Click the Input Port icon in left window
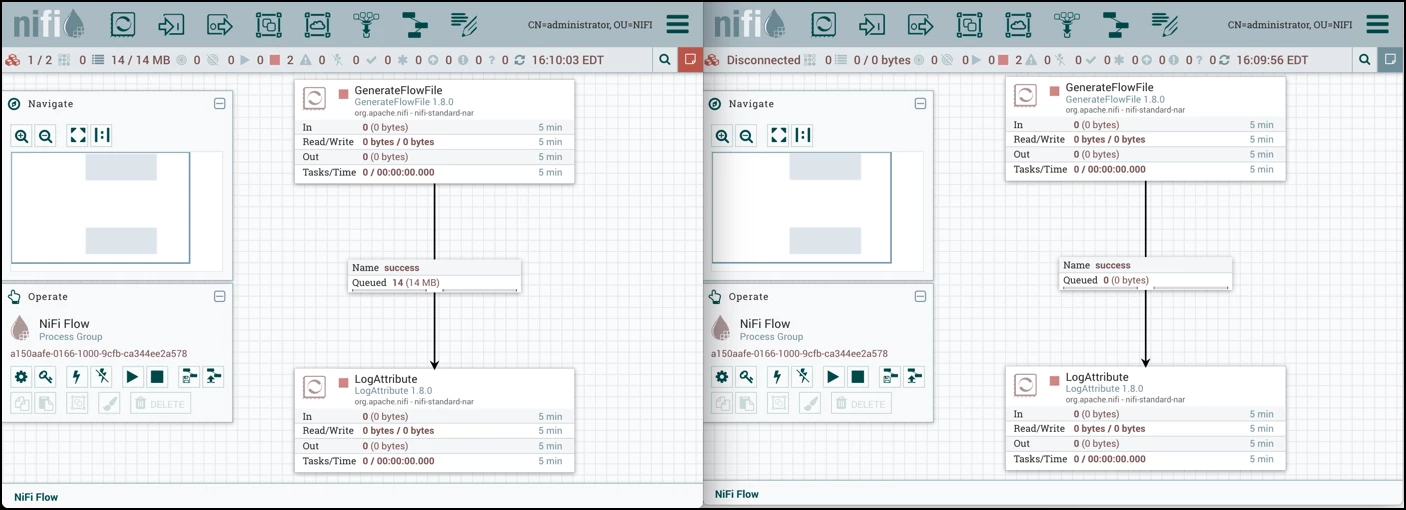 click(171, 24)
